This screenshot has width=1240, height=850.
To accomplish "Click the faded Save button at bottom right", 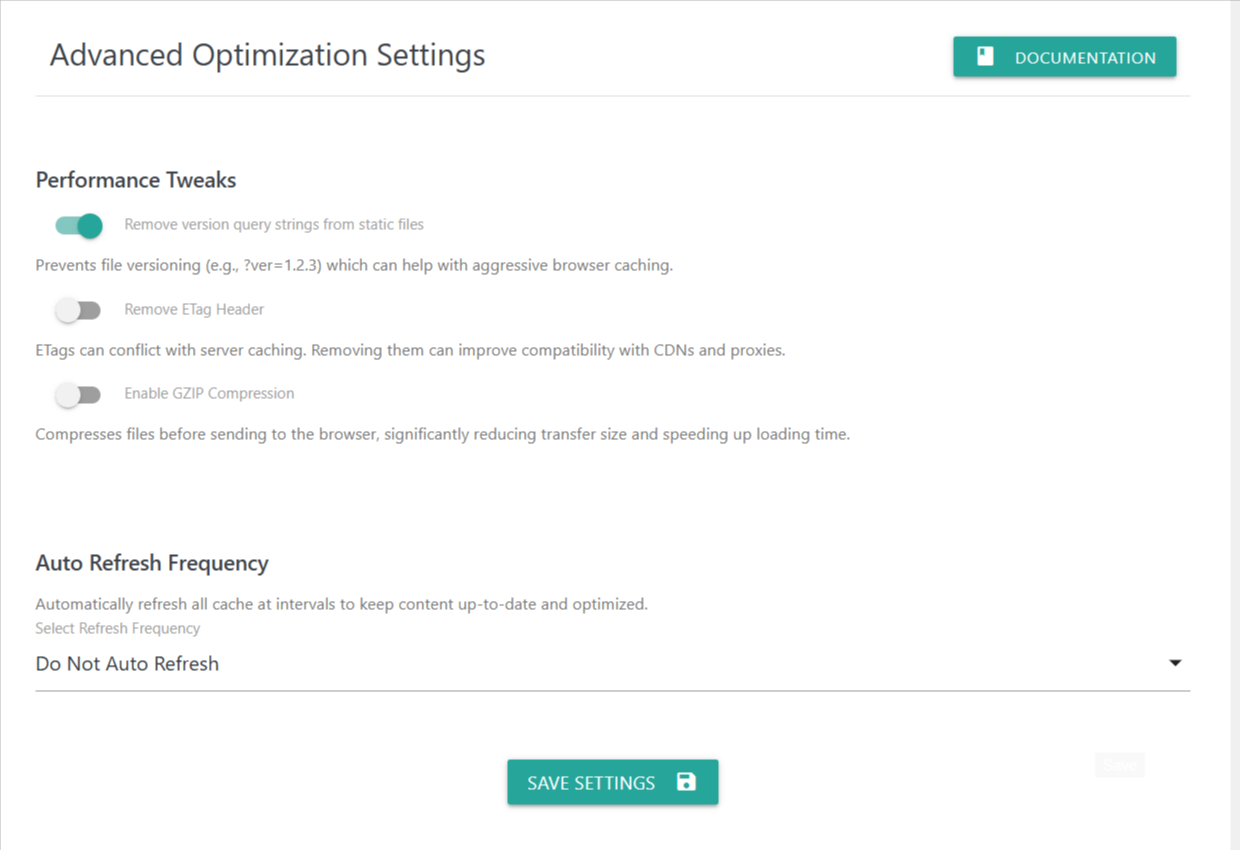I will click(1119, 765).
